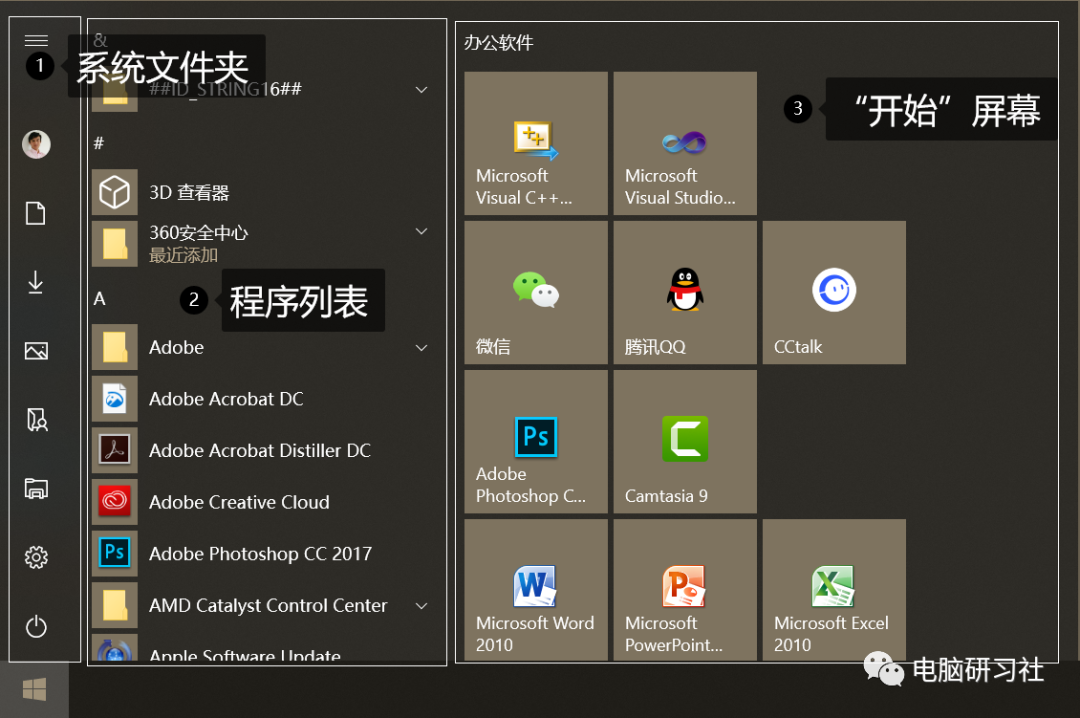Open the Downloads sidebar icon
The image size is (1080, 718).
pyautogui.click(x=36, y=282)
